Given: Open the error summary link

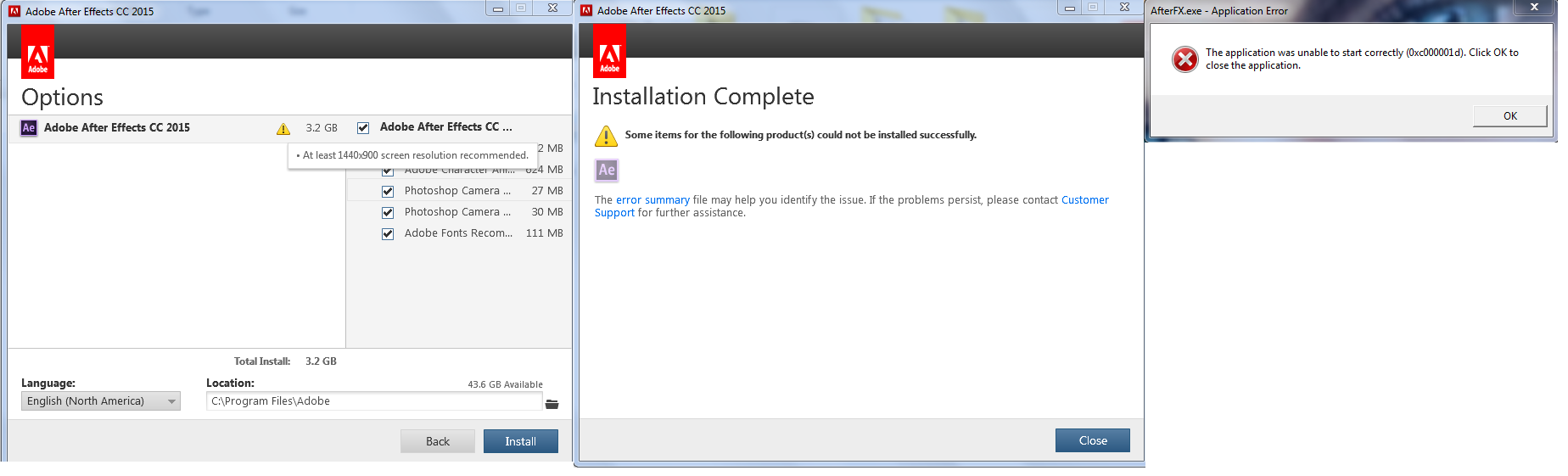Looking at the screenshot, I should pyautogui.click(x=652, y=200).
